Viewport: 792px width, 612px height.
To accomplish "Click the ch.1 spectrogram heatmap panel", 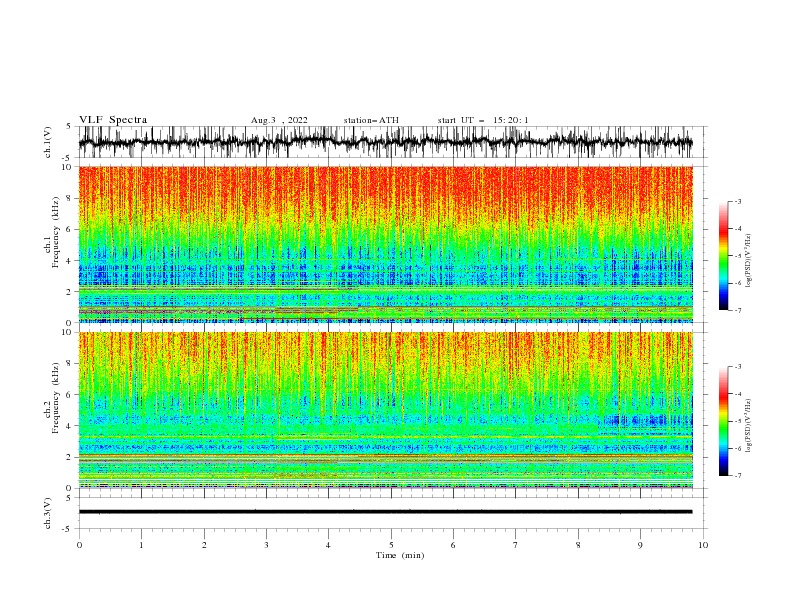I will [385, 244].
